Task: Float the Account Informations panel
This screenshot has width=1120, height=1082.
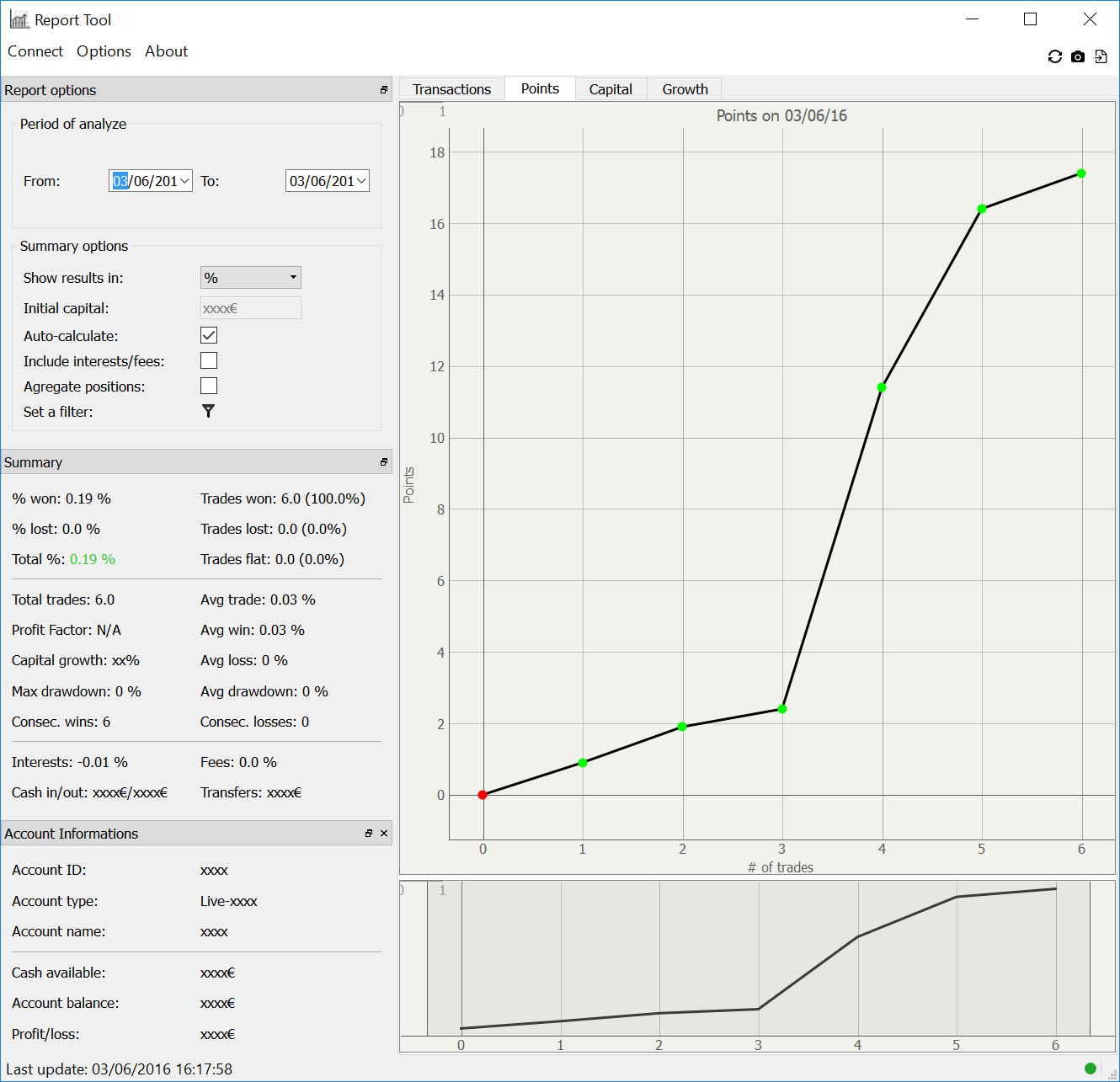Action: click(369, 834)
